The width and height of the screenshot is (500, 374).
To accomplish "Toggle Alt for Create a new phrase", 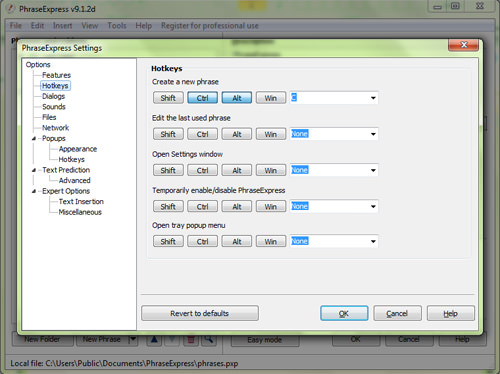I will (x=237, y=98).
